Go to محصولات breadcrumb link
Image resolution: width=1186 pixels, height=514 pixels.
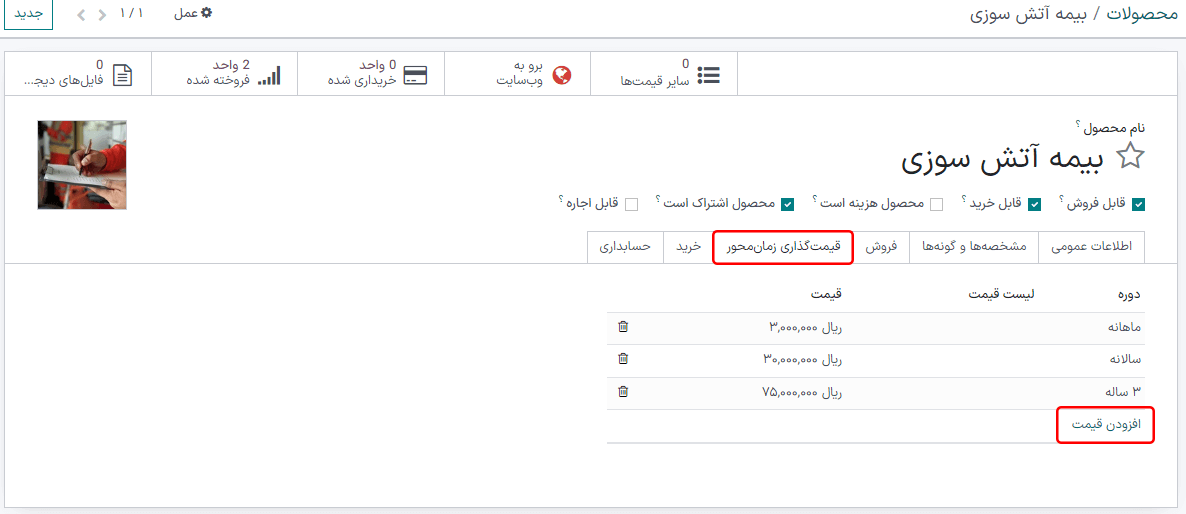point(1144,15)
